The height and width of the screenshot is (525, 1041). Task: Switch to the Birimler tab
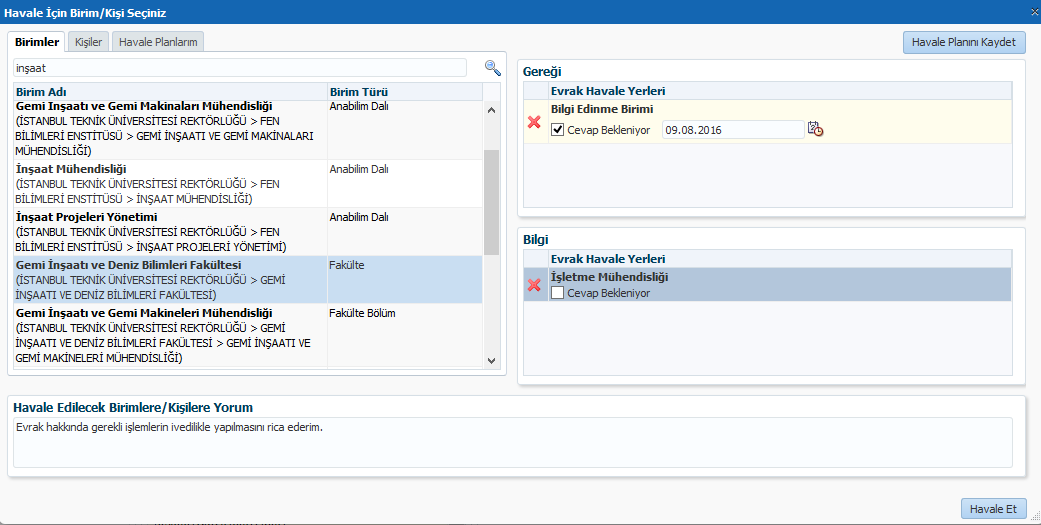(x=37, y=42)
